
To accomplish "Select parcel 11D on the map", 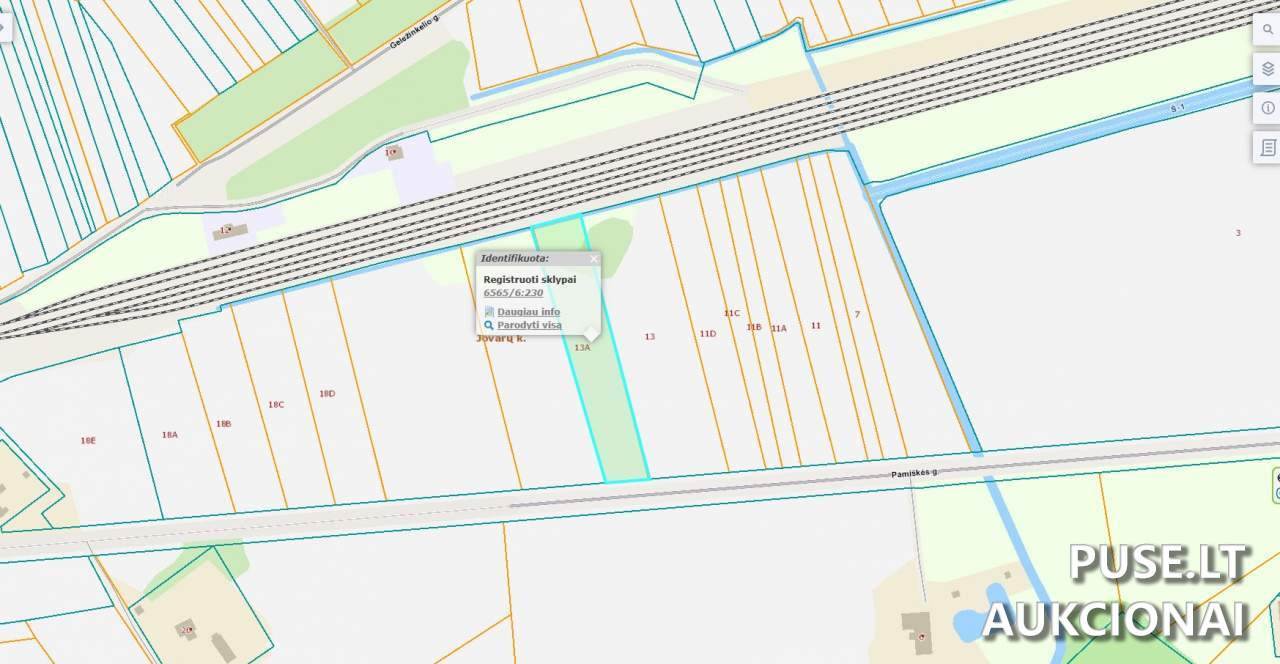I will point(708,334).
